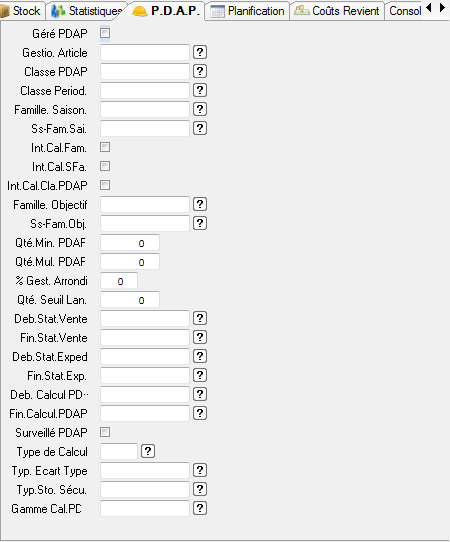The width and height of the screenshot is (450, 542).
Task: Open lookup for Fin.Calcul.PDAP field
Action: tap(200, 413)
